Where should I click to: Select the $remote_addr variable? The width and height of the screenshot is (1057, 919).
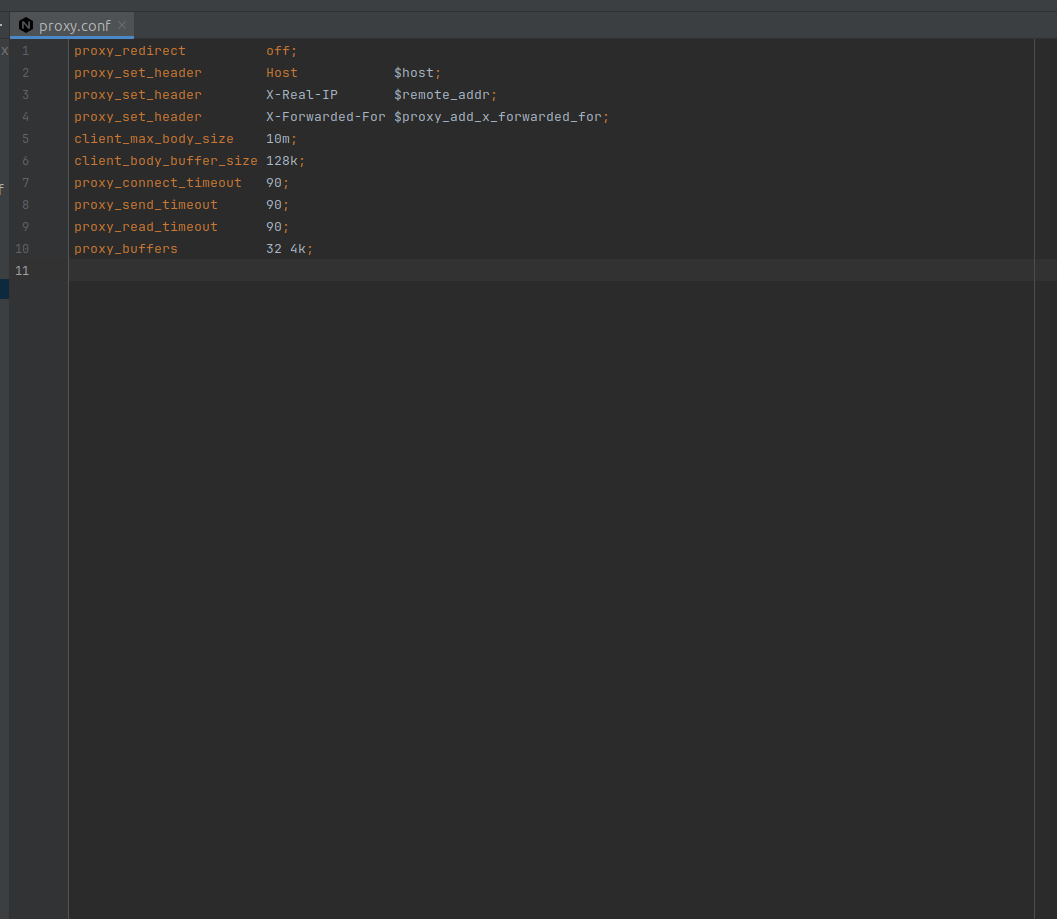[x=441, y=94]
